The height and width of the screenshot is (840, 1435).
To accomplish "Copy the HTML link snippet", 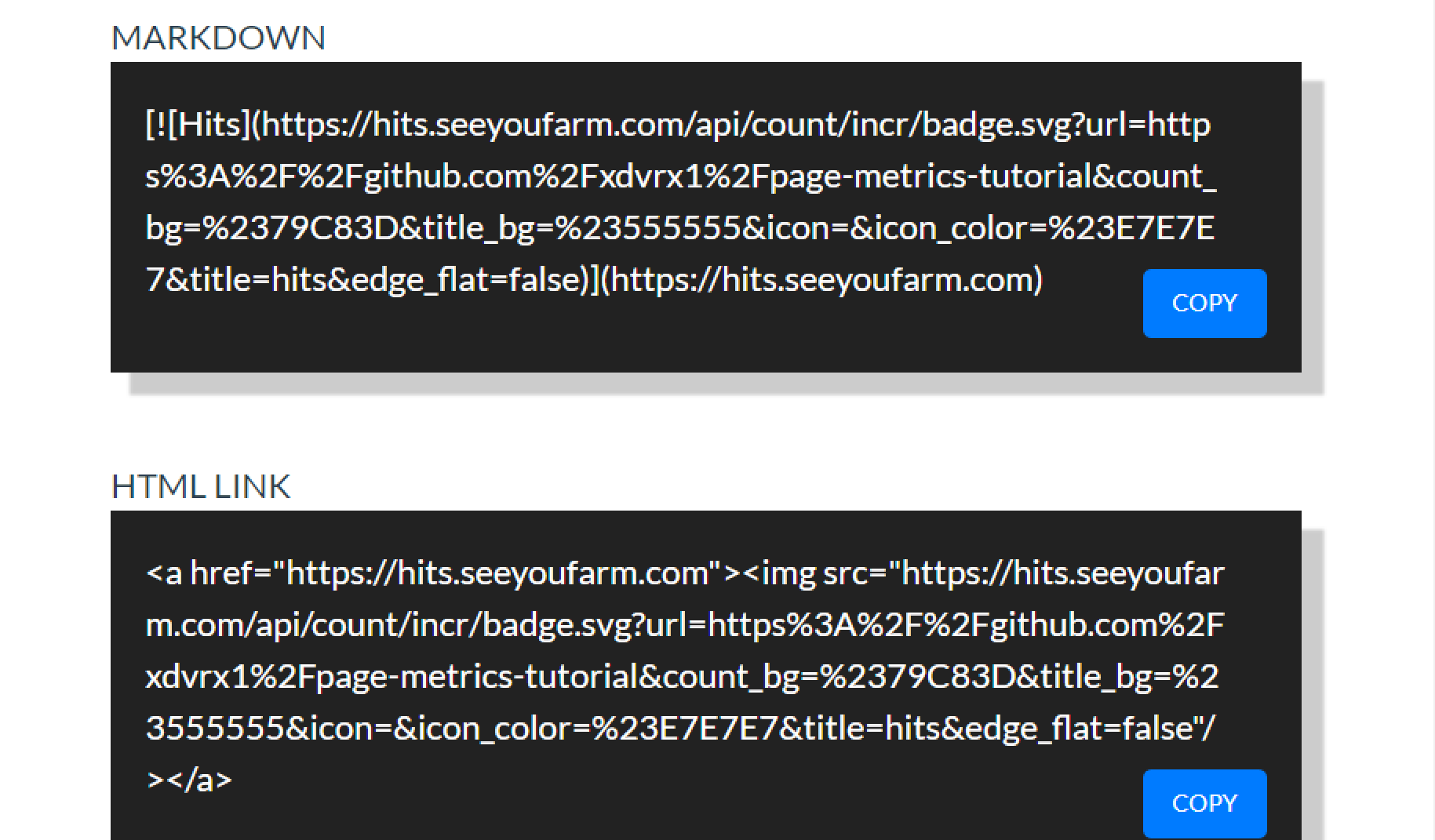I will [x=1204, y=804].
